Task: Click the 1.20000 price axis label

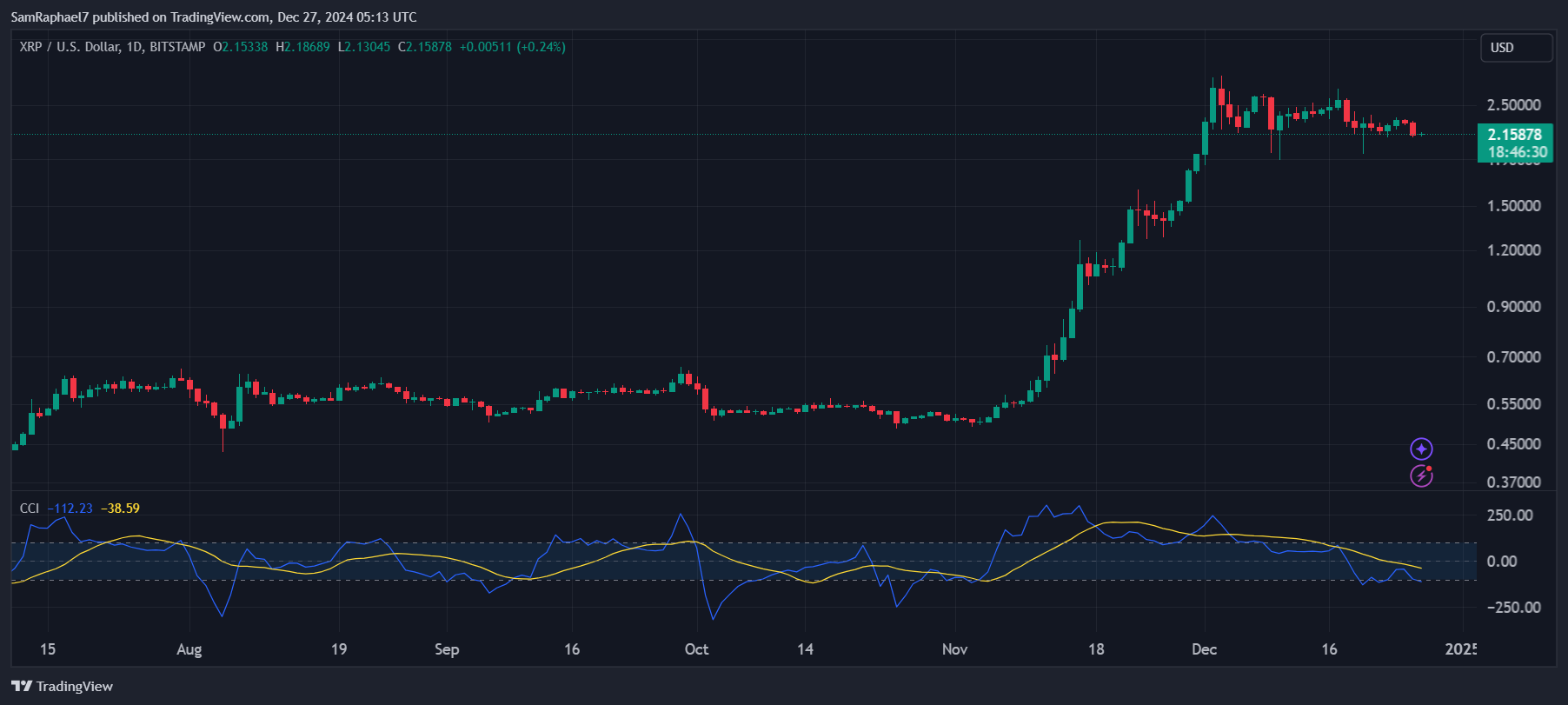Action: point(1514,250)
